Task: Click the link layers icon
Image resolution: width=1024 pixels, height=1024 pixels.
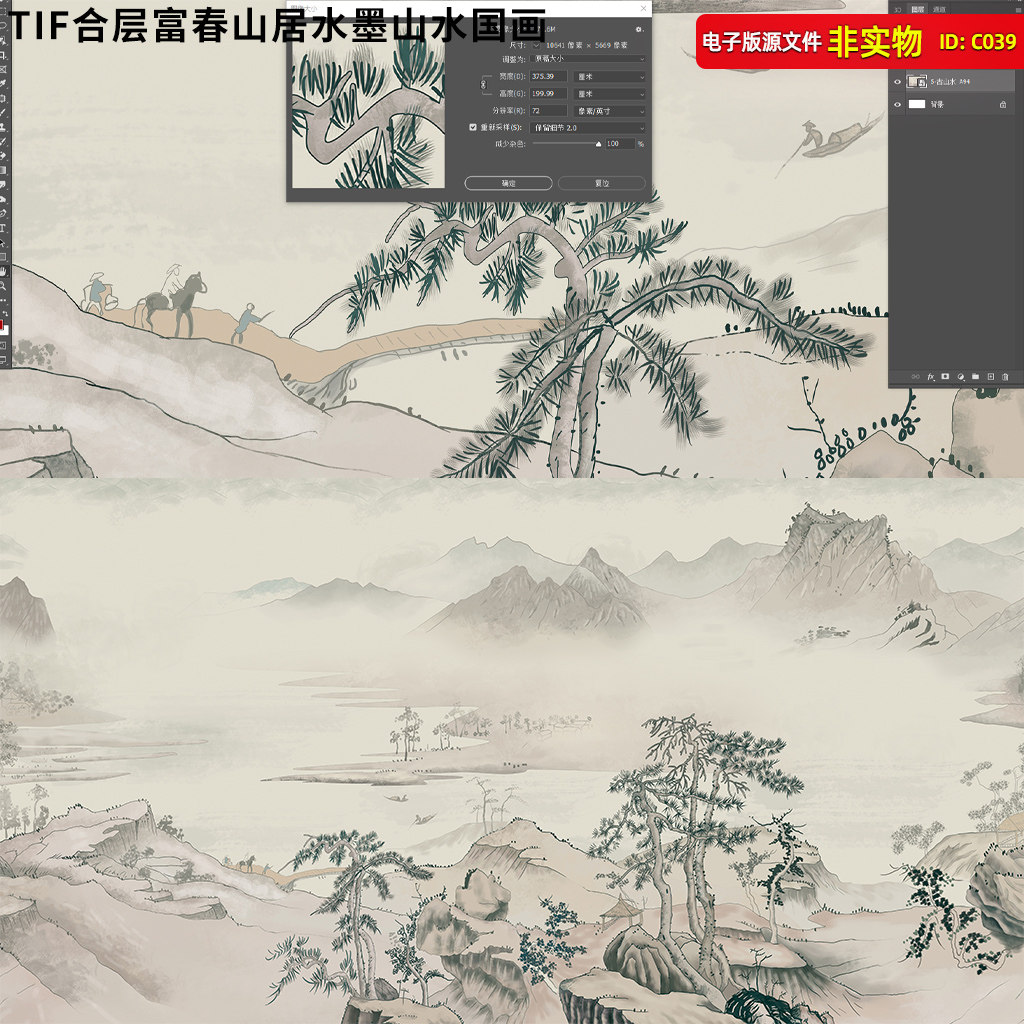Action: point(916,377)
